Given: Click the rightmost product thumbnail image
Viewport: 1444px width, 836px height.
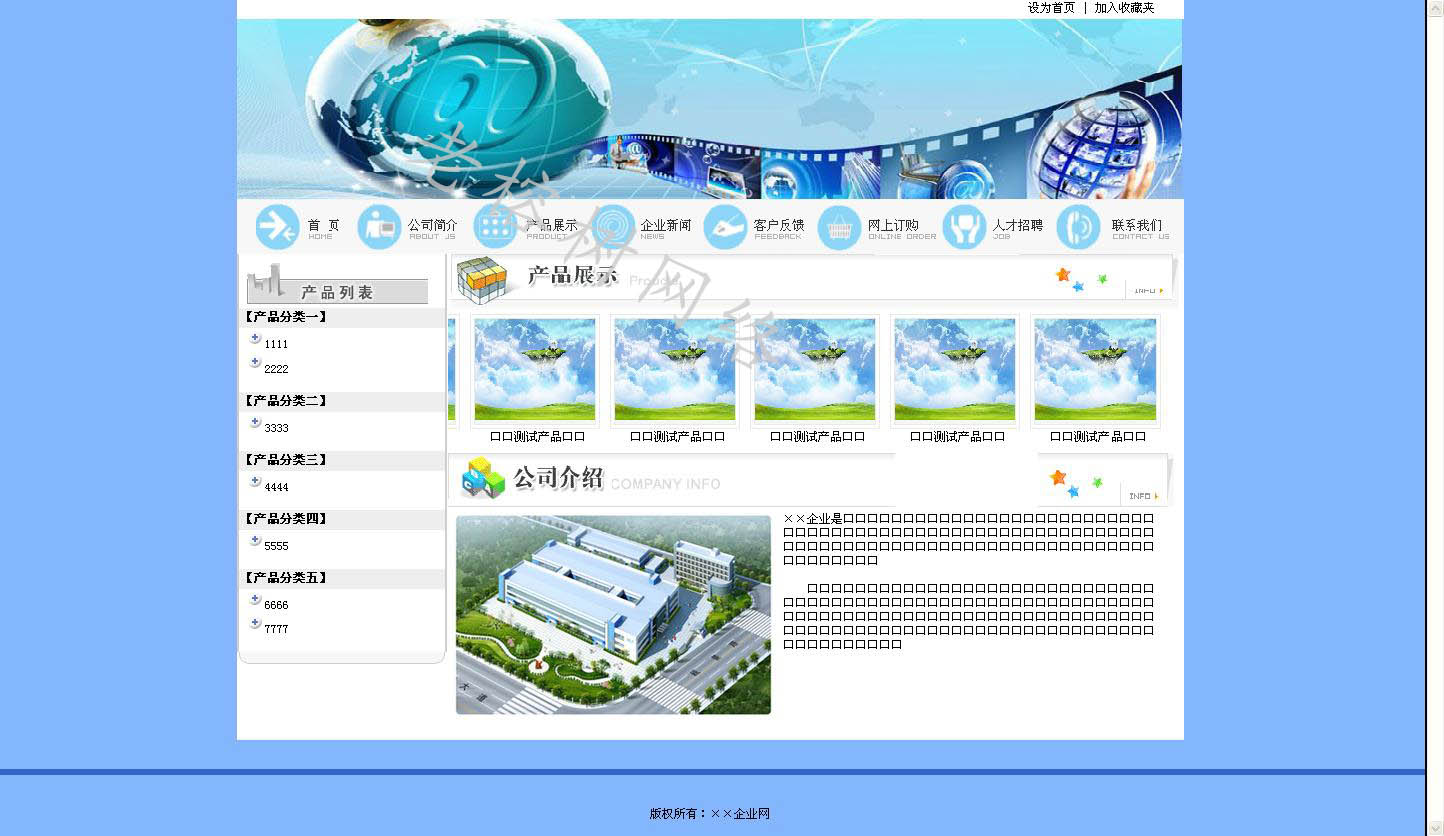Looking at the screenshot, I should pyautogui.click(x=1095, y=370).
